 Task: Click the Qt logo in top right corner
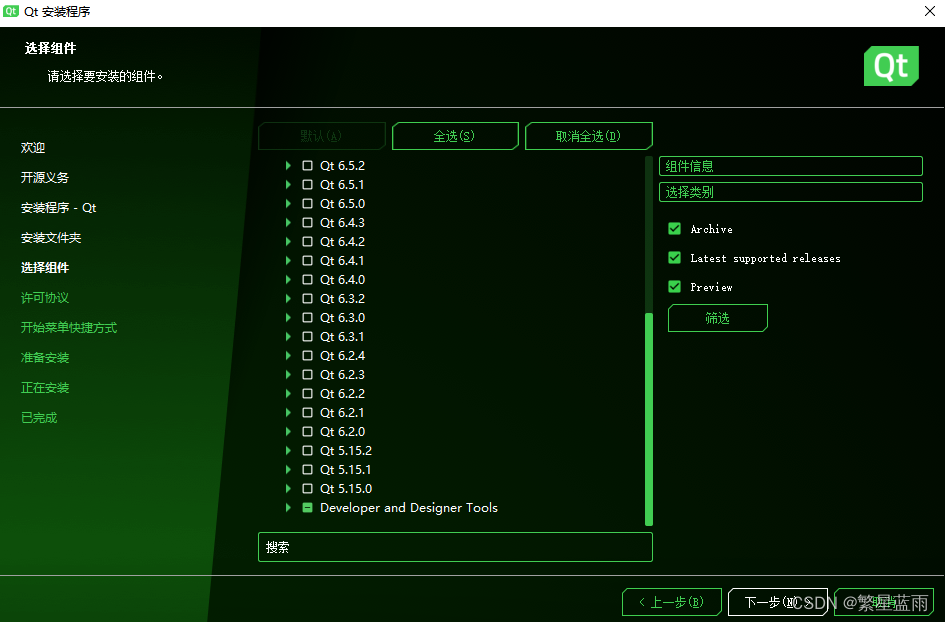[890, 66]
